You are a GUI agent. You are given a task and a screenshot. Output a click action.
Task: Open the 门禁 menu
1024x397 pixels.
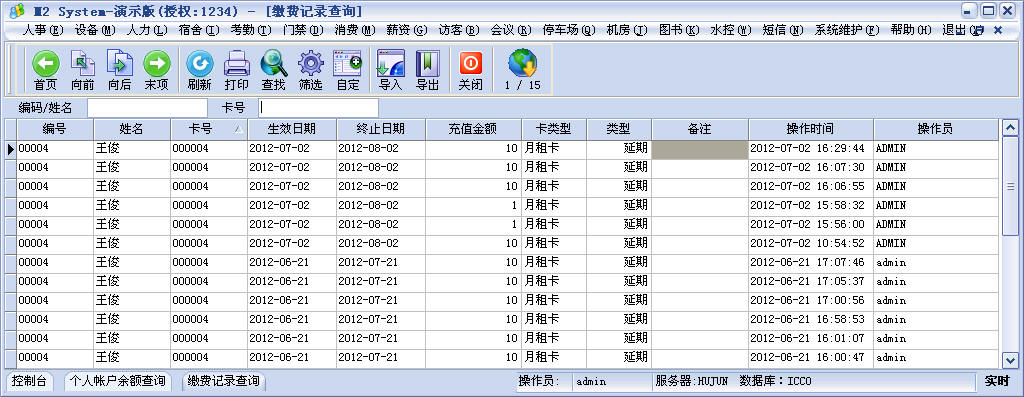303,31
